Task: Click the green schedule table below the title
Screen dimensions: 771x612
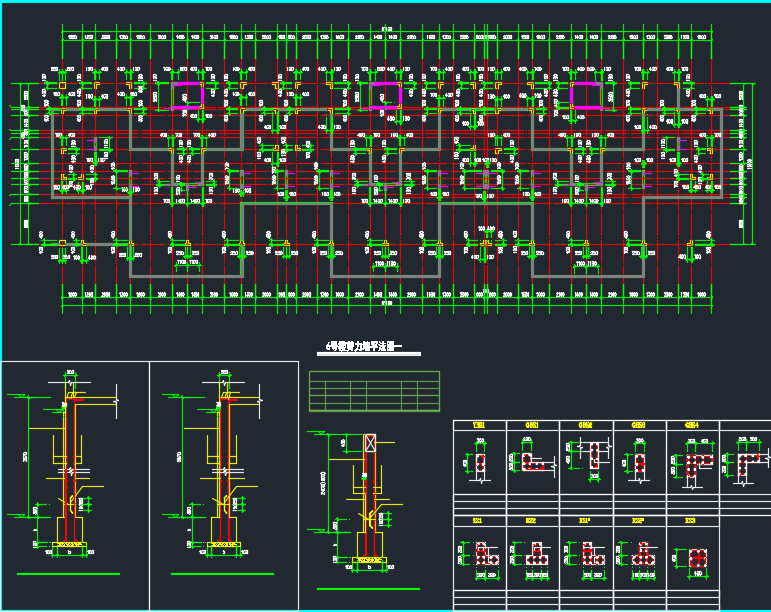Action: point(374,391)
